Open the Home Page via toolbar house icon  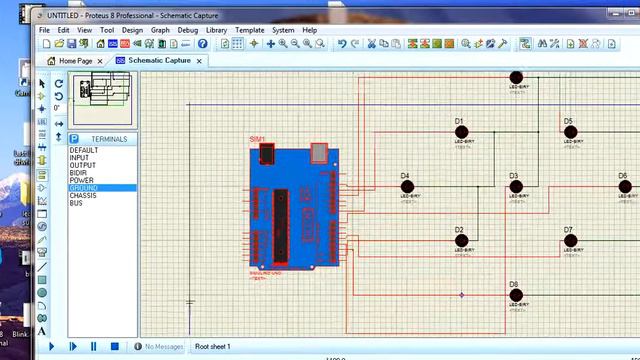click(x=100, y=44)
